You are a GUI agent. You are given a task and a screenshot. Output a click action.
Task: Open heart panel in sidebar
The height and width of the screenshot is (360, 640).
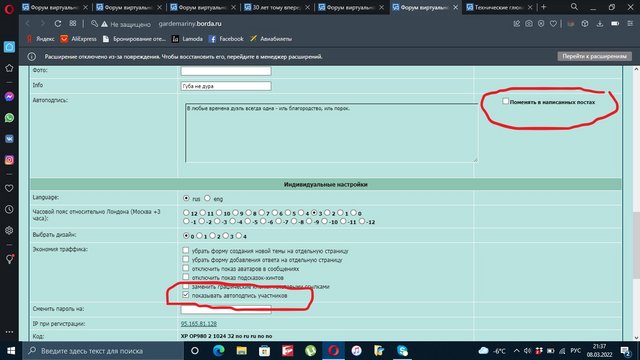coord(9,188)
